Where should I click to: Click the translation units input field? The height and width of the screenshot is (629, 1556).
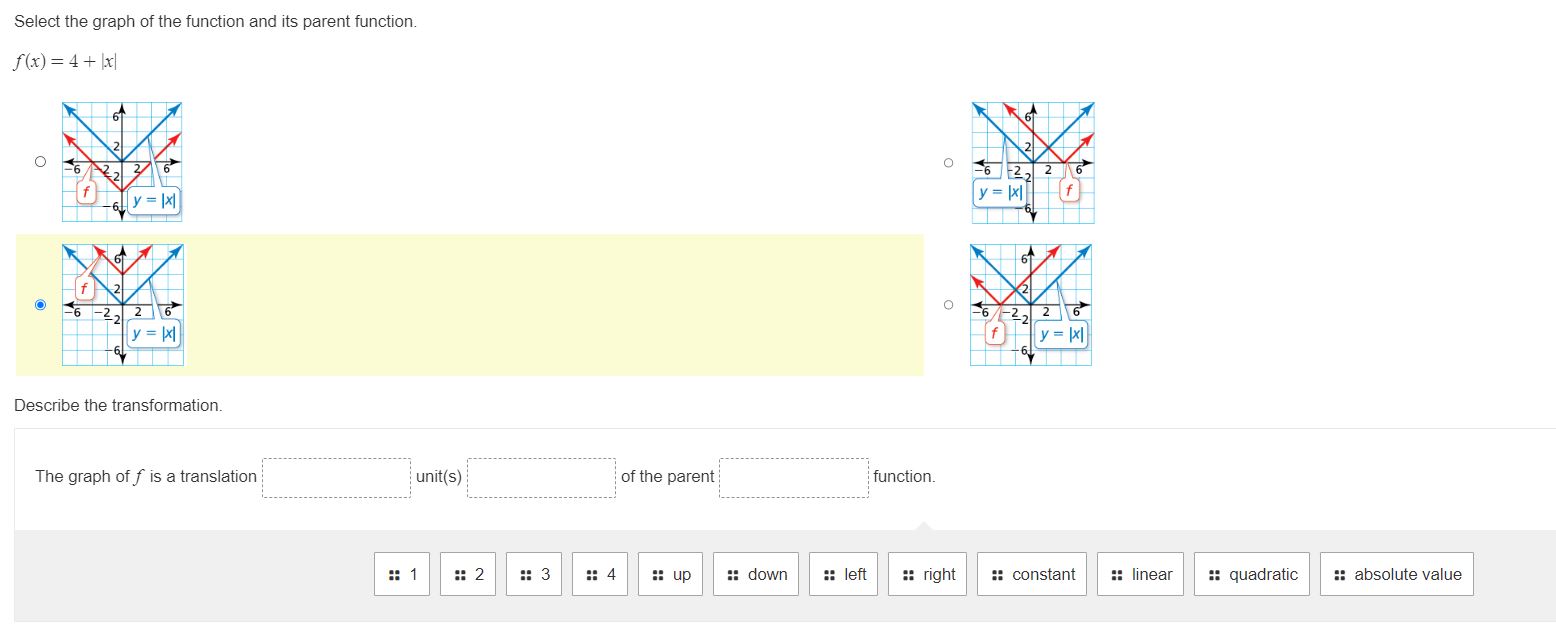pyautogui.click(x=336, y=476)
